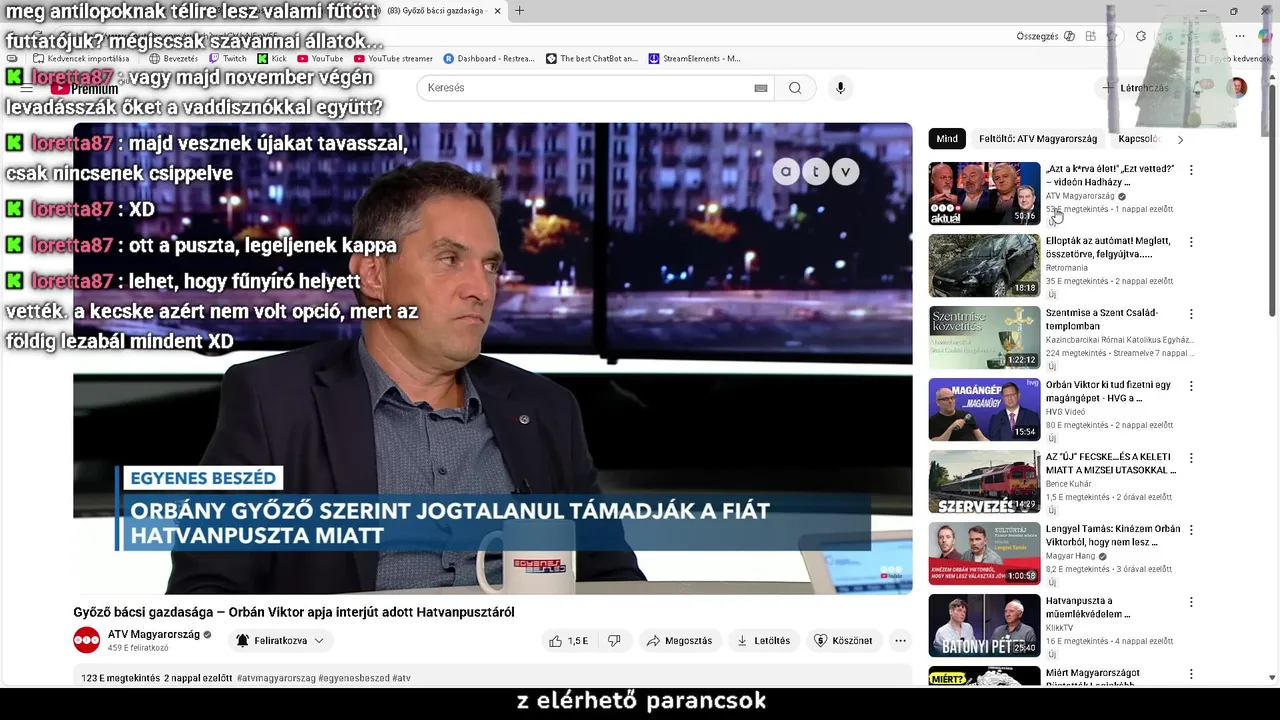Open menu for Hatvanpuszta a műemlékvédelem video
Screen dimensions: 1280x720
pos(1190,602)
